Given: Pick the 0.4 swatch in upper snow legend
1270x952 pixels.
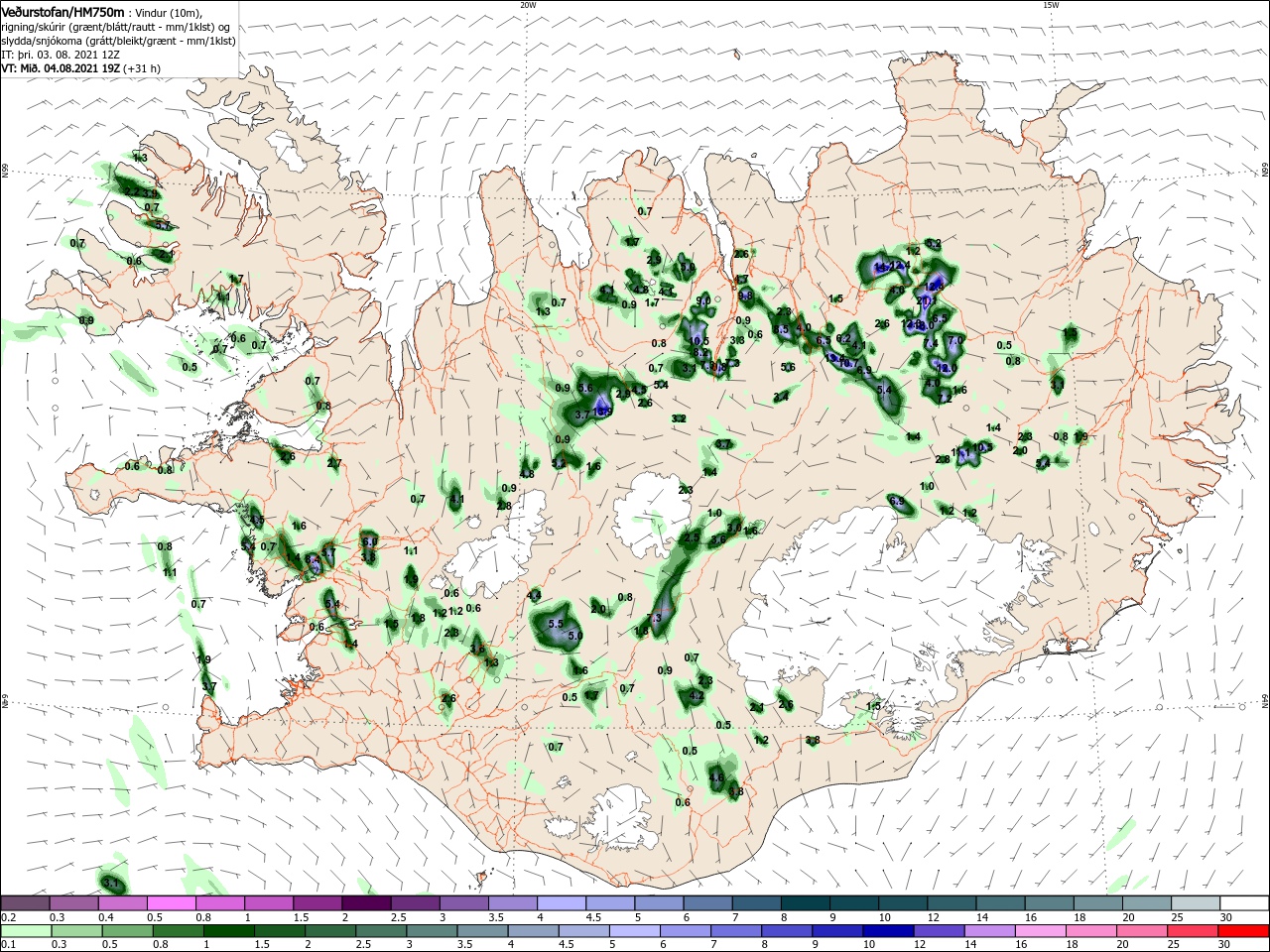Looking at the screenshot, I should (x=122, y=903).
